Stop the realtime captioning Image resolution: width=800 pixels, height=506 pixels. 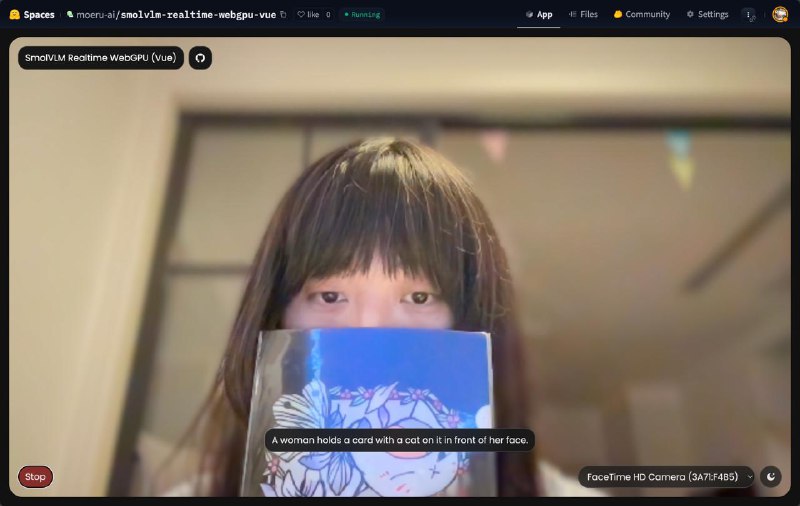pos(35,477)
